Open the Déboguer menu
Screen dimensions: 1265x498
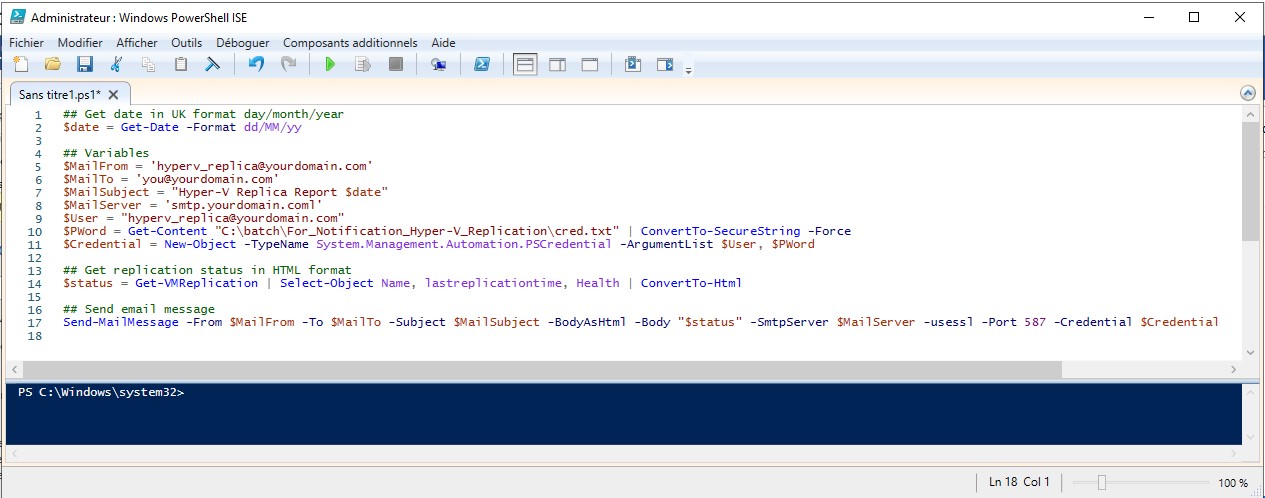coord(243,43)
